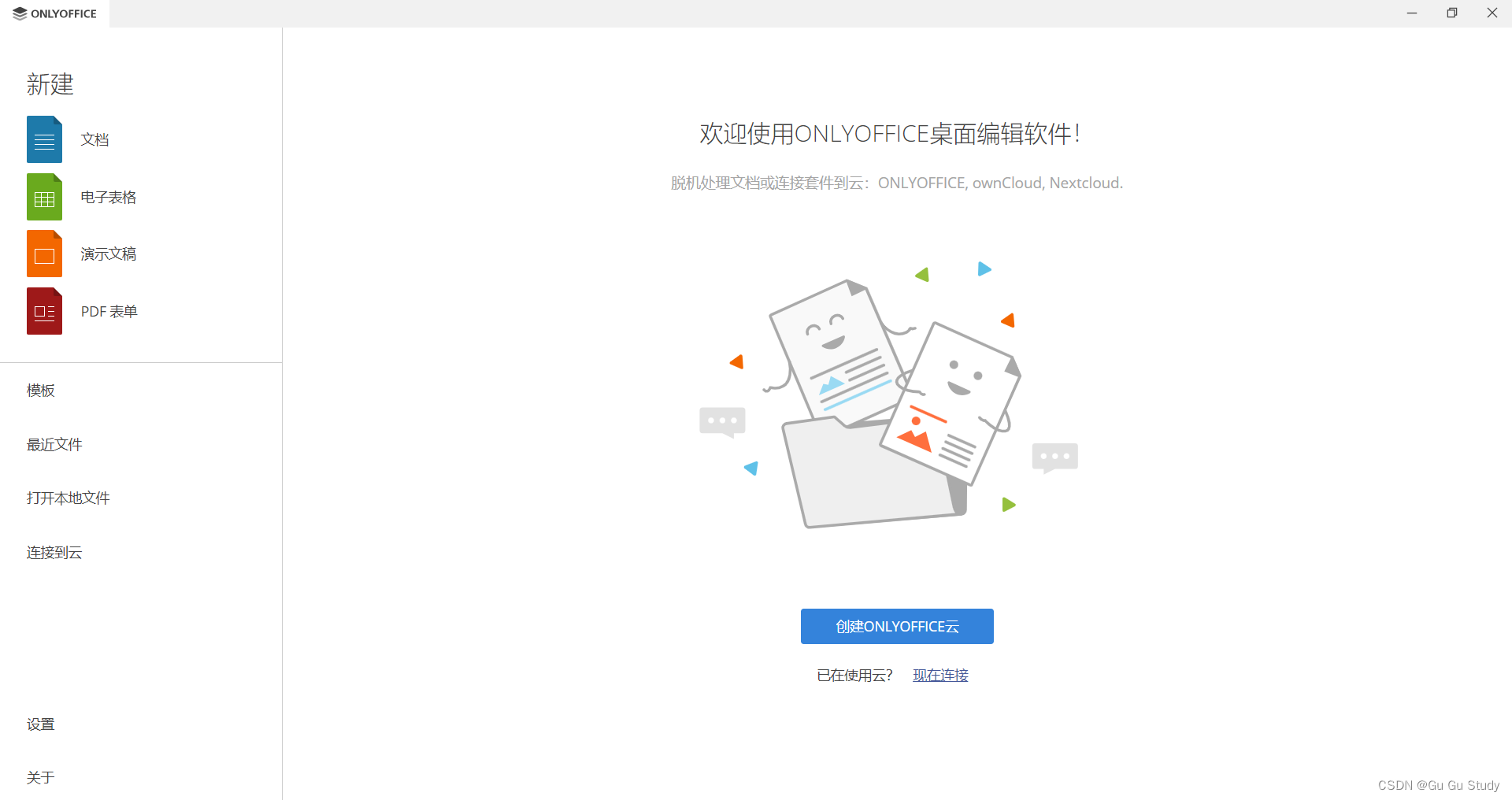Open 设置 settings

point(41,724)
